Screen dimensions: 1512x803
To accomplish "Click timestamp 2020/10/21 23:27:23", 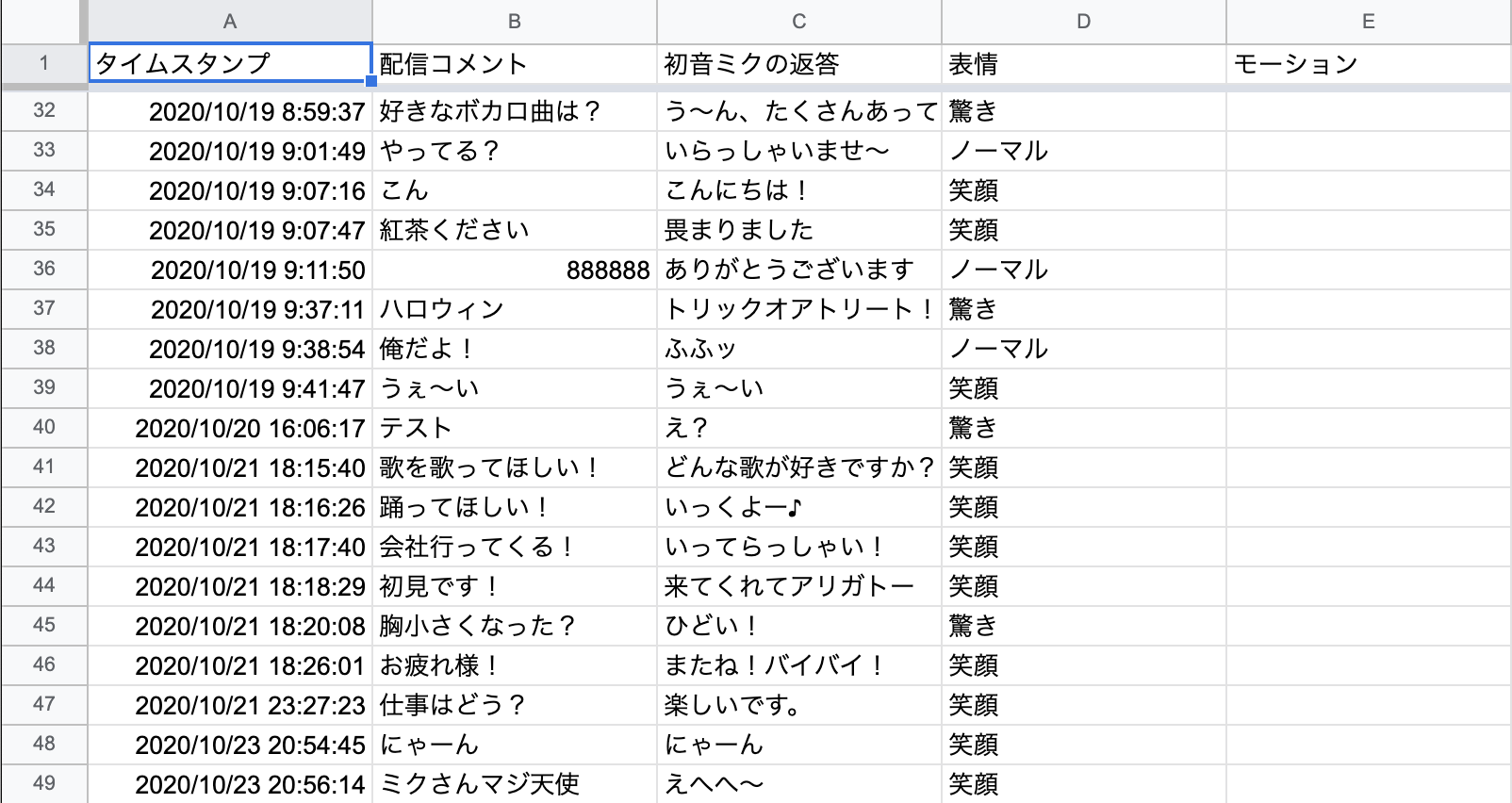I will [x=230, y=705].
